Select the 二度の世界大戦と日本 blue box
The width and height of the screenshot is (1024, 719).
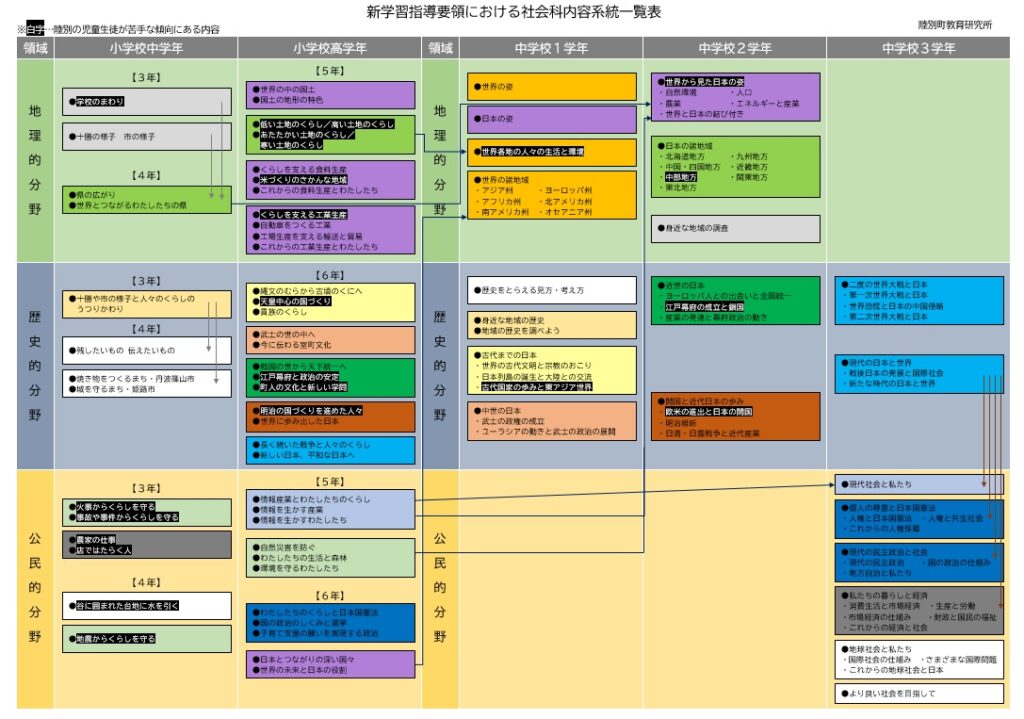(918, 300)
